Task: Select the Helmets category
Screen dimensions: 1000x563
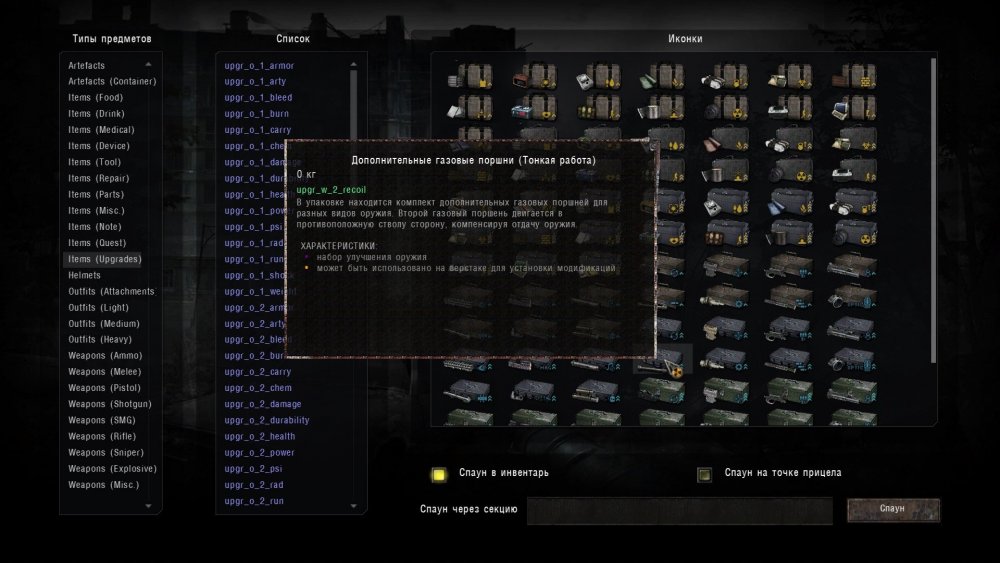Action: [84, 275]
